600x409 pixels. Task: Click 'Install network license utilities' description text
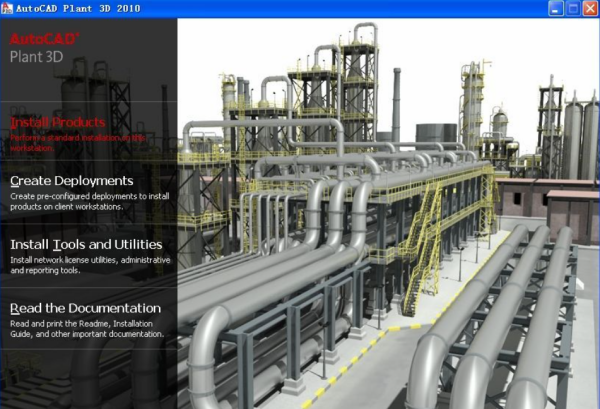coord(90,265)
